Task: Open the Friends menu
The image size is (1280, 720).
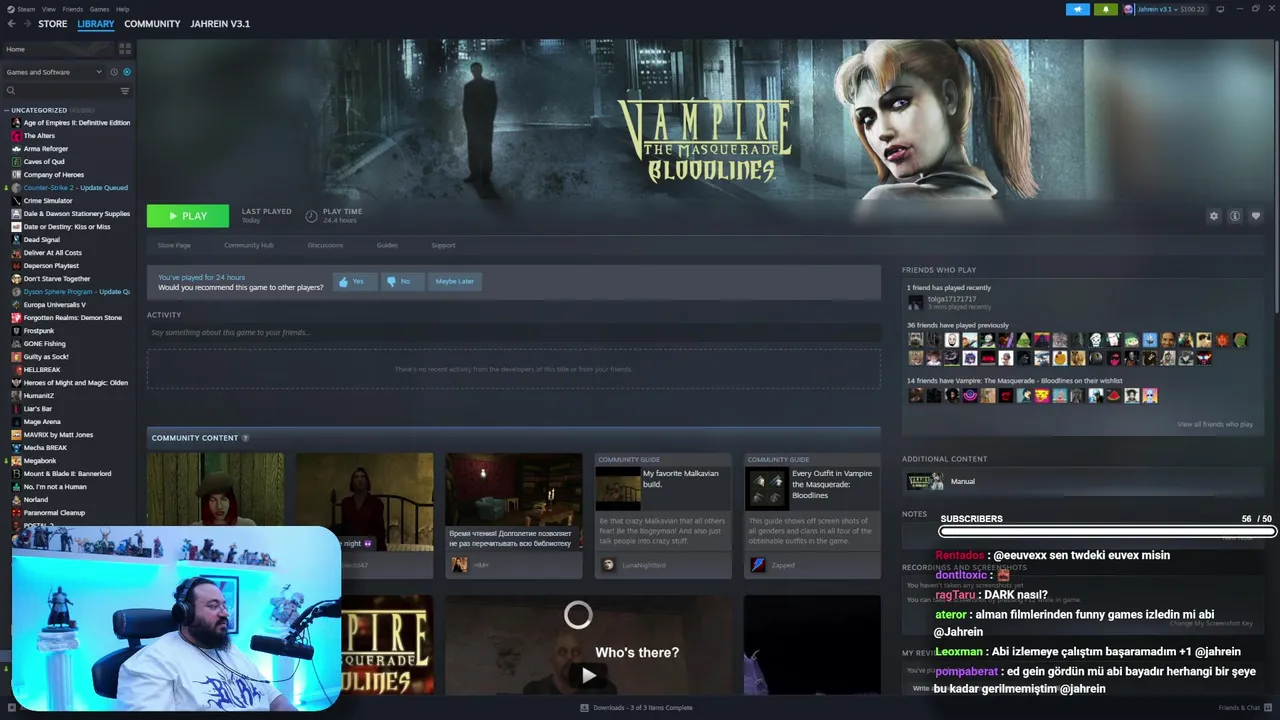Action: click(73, 9)
